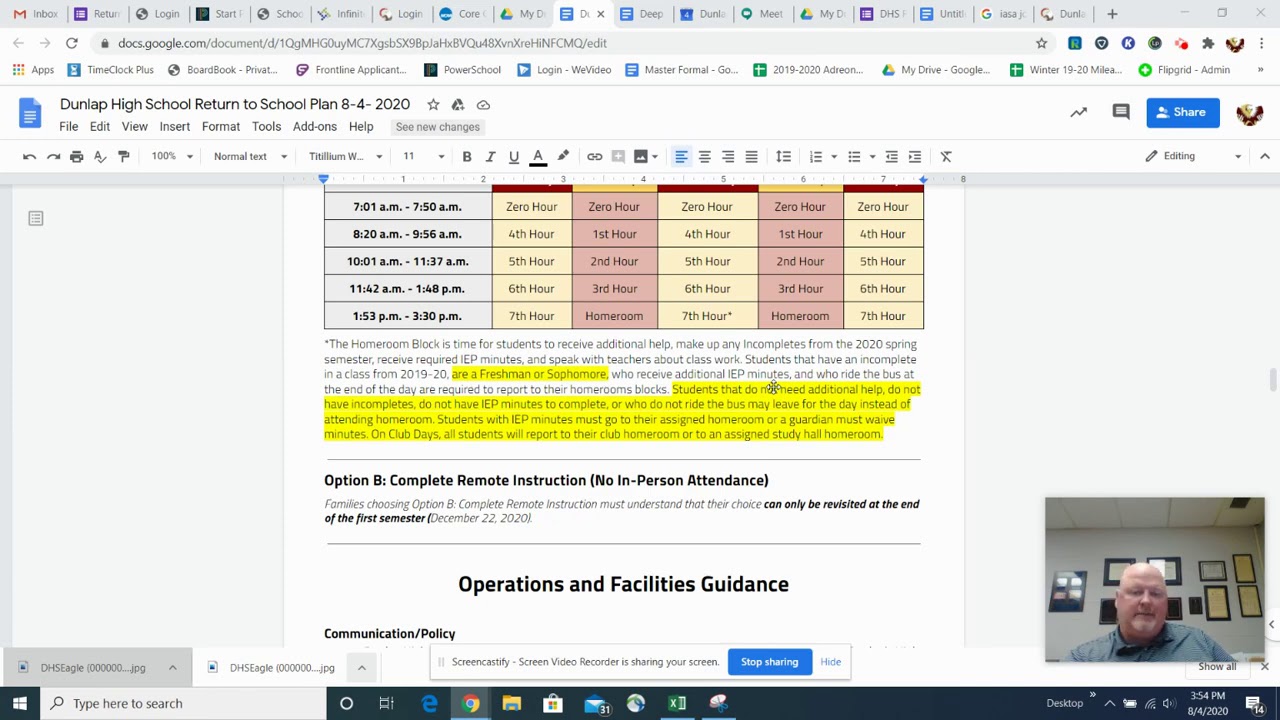This screenshot has height=720, width=1280.
Task: Expand options for first DHSEagle download
Action: pyautogui.click(x=172, y=668)
